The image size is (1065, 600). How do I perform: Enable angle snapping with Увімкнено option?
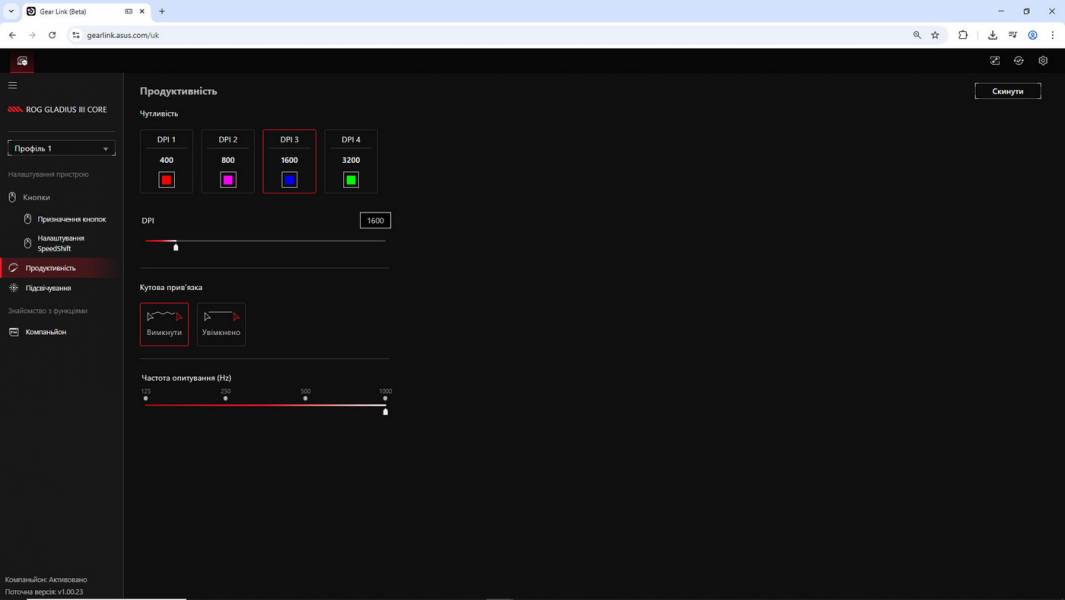[x=221, y=324]
